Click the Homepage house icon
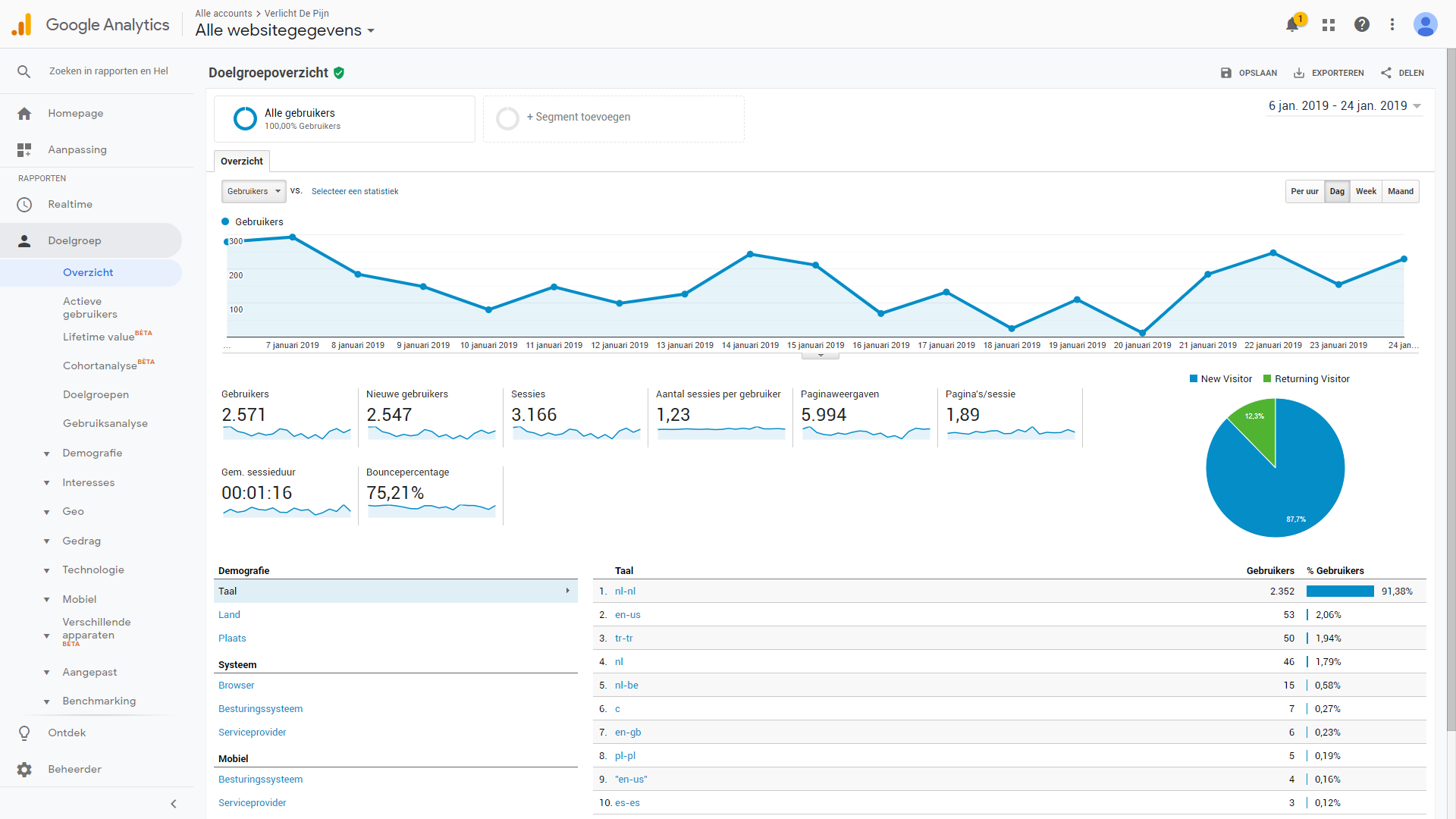Image resolution: width=1456 pixels, height=819 pixels. [24, 114]
